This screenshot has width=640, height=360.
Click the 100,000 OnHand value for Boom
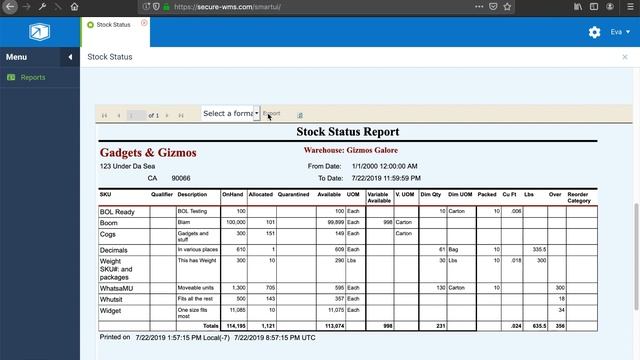pyautogui.click(x=236, y=222)
